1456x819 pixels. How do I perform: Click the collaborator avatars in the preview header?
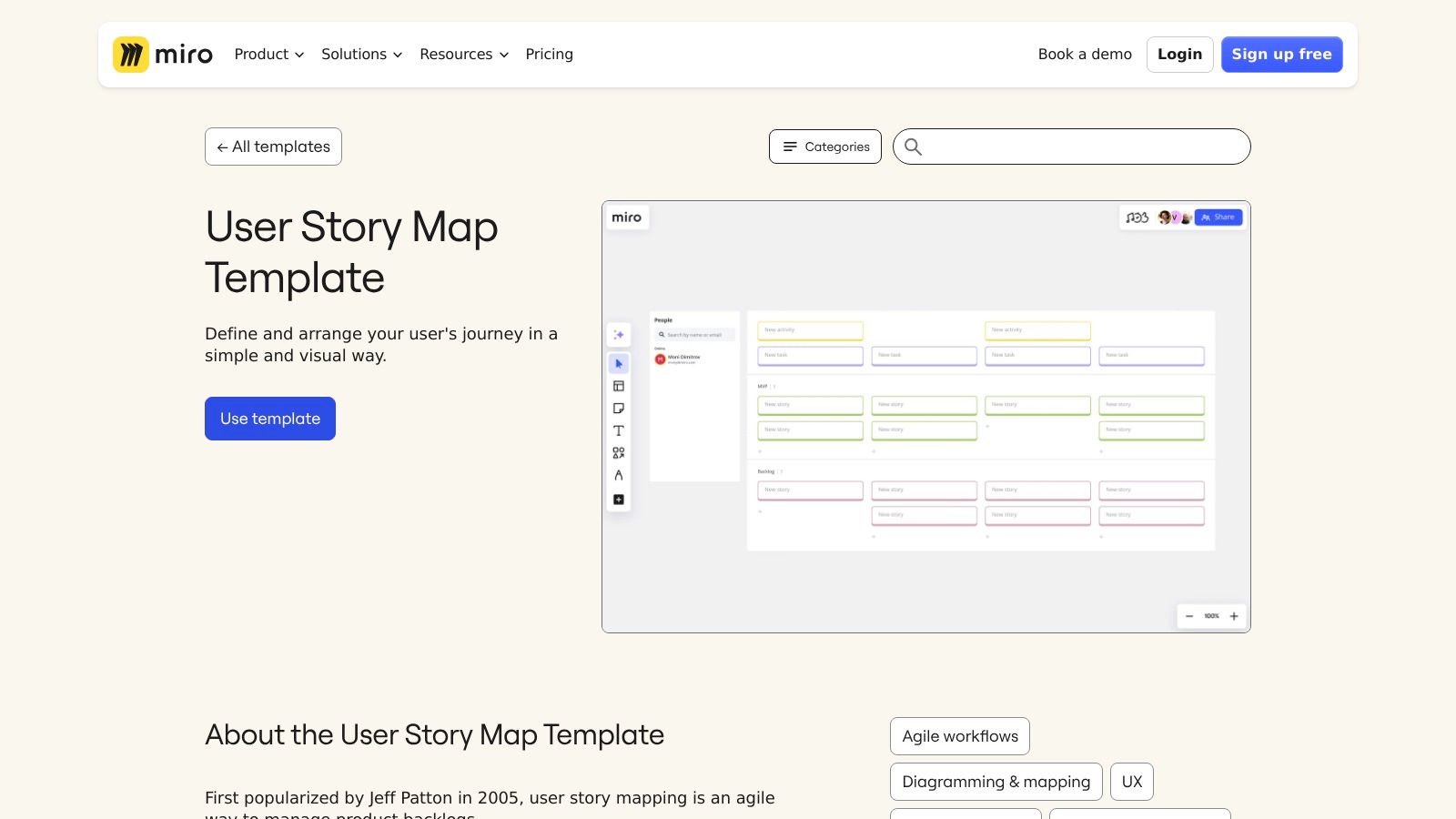tap(1174, 217)
